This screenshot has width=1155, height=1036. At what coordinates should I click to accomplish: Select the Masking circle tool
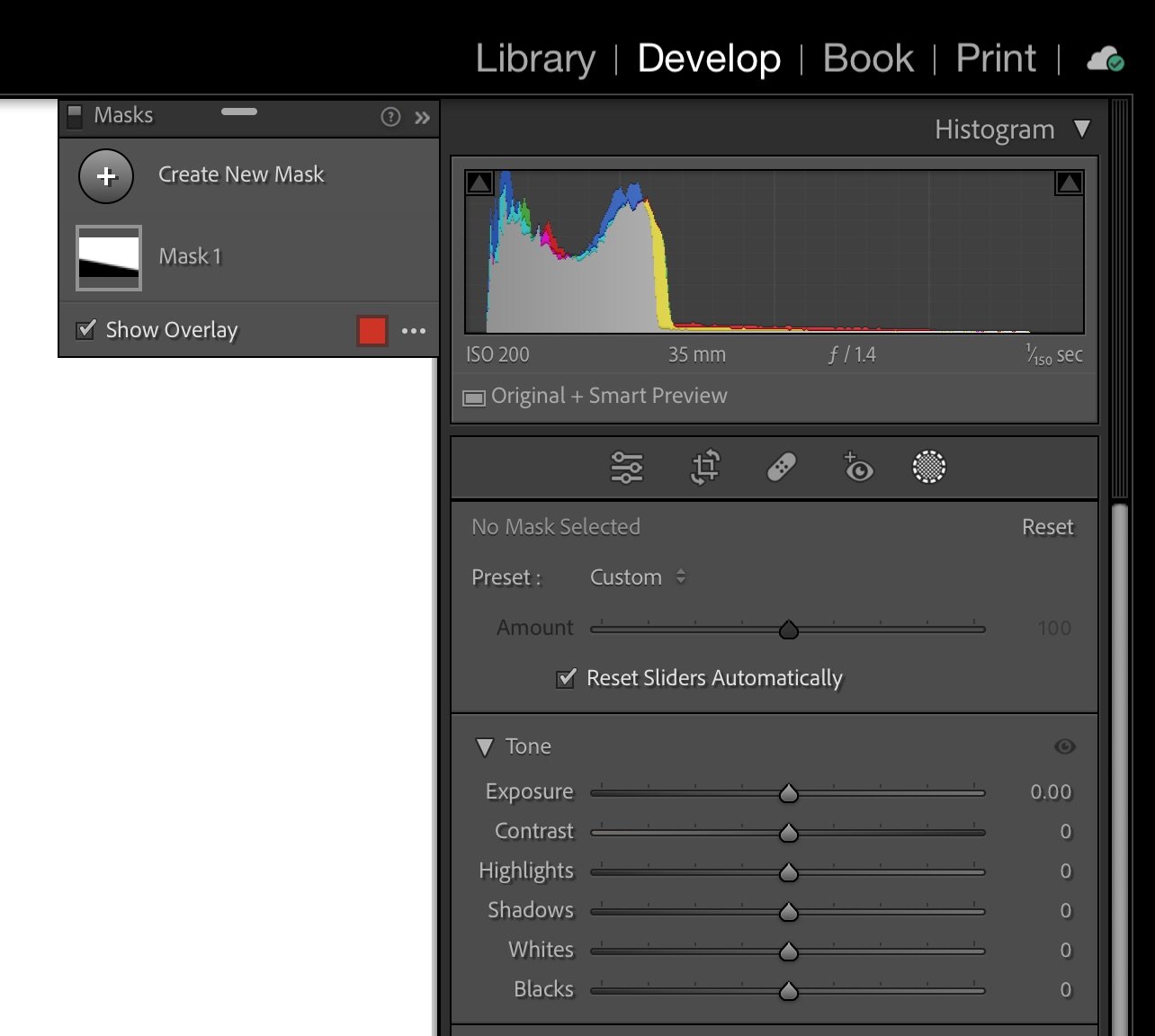point(929,468)
